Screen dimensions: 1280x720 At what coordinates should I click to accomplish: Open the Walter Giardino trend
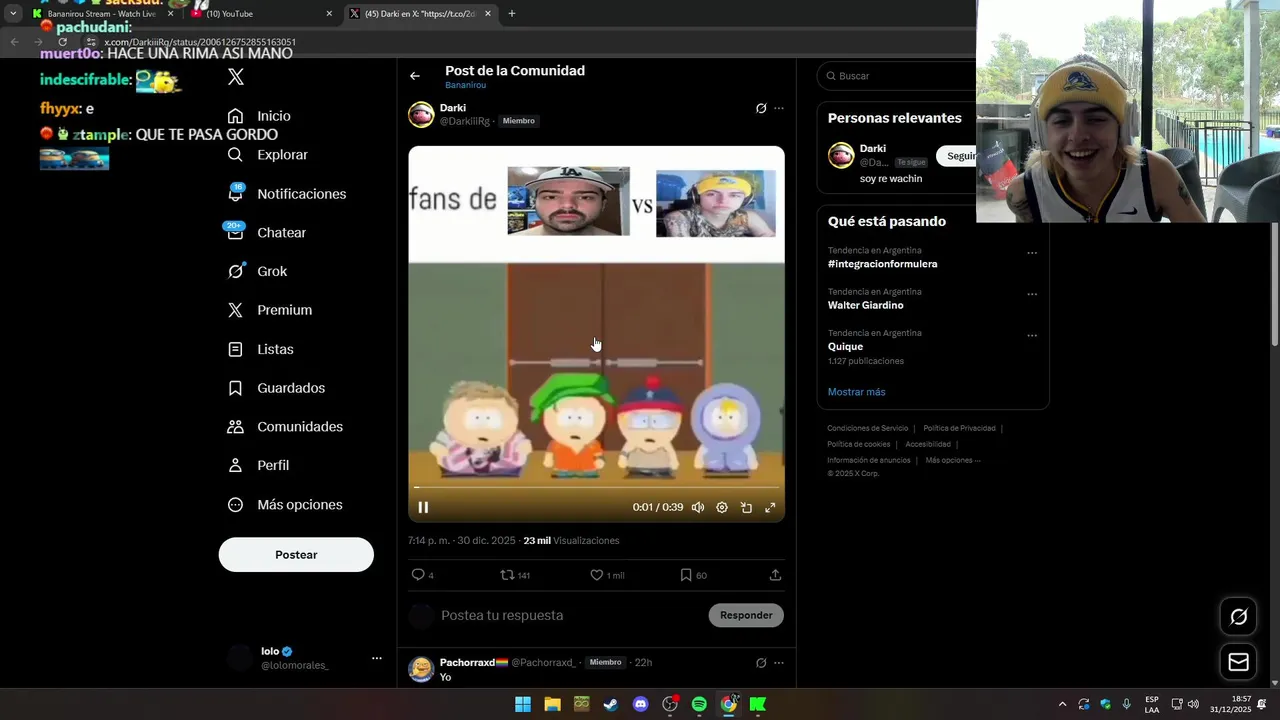[866, 305]
